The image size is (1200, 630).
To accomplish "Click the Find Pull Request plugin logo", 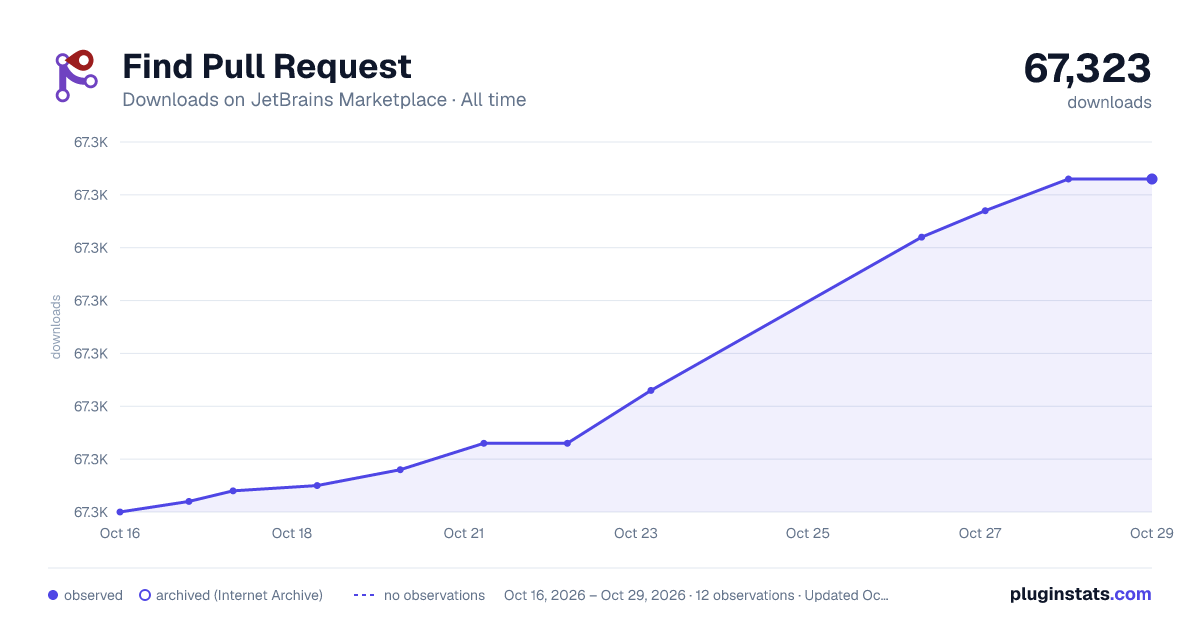I will click(x=76, y=76).
